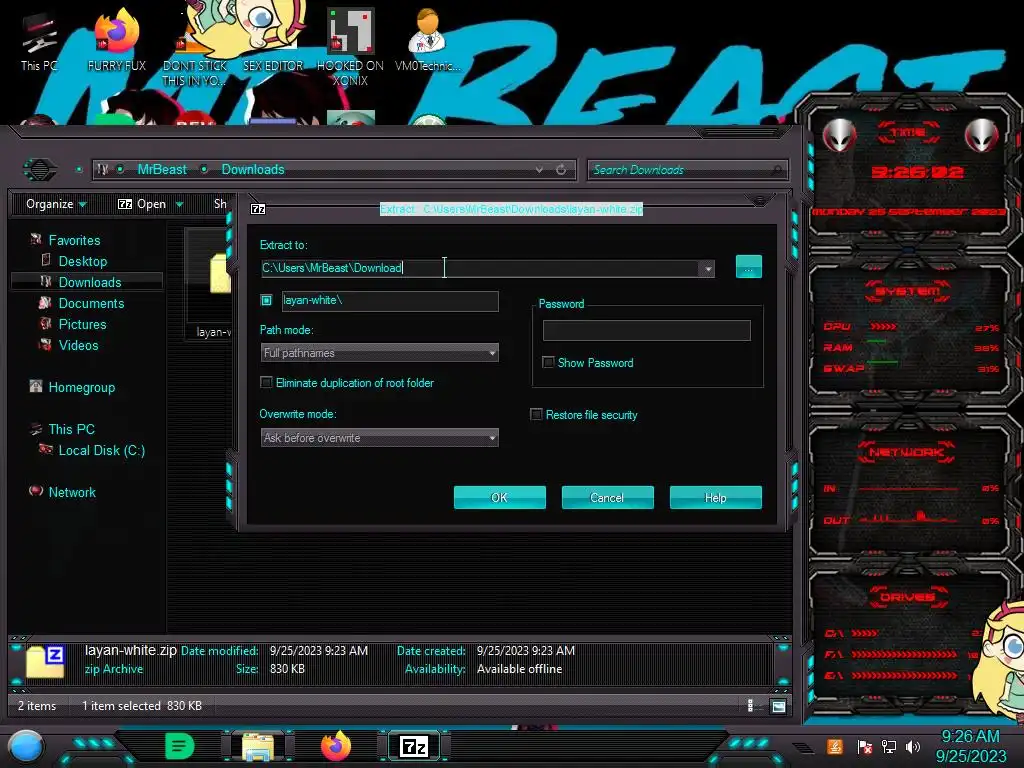Open the Overwrite mode dropdown
Viewport: 1024px width, 768px height.
(380, 438)
